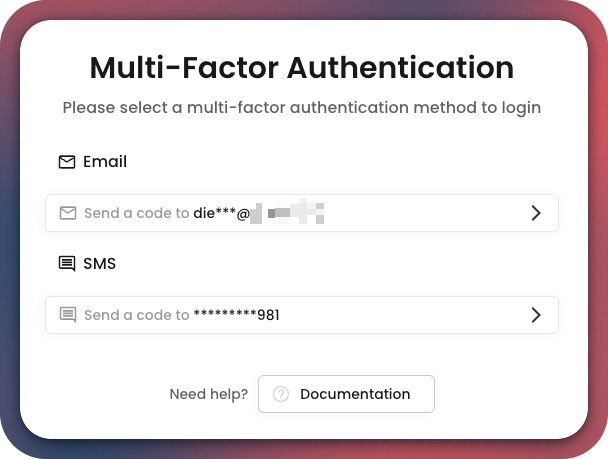Click the envelope icon inside the email code row
The image size is (608, 459).
[x=68, y=213]
